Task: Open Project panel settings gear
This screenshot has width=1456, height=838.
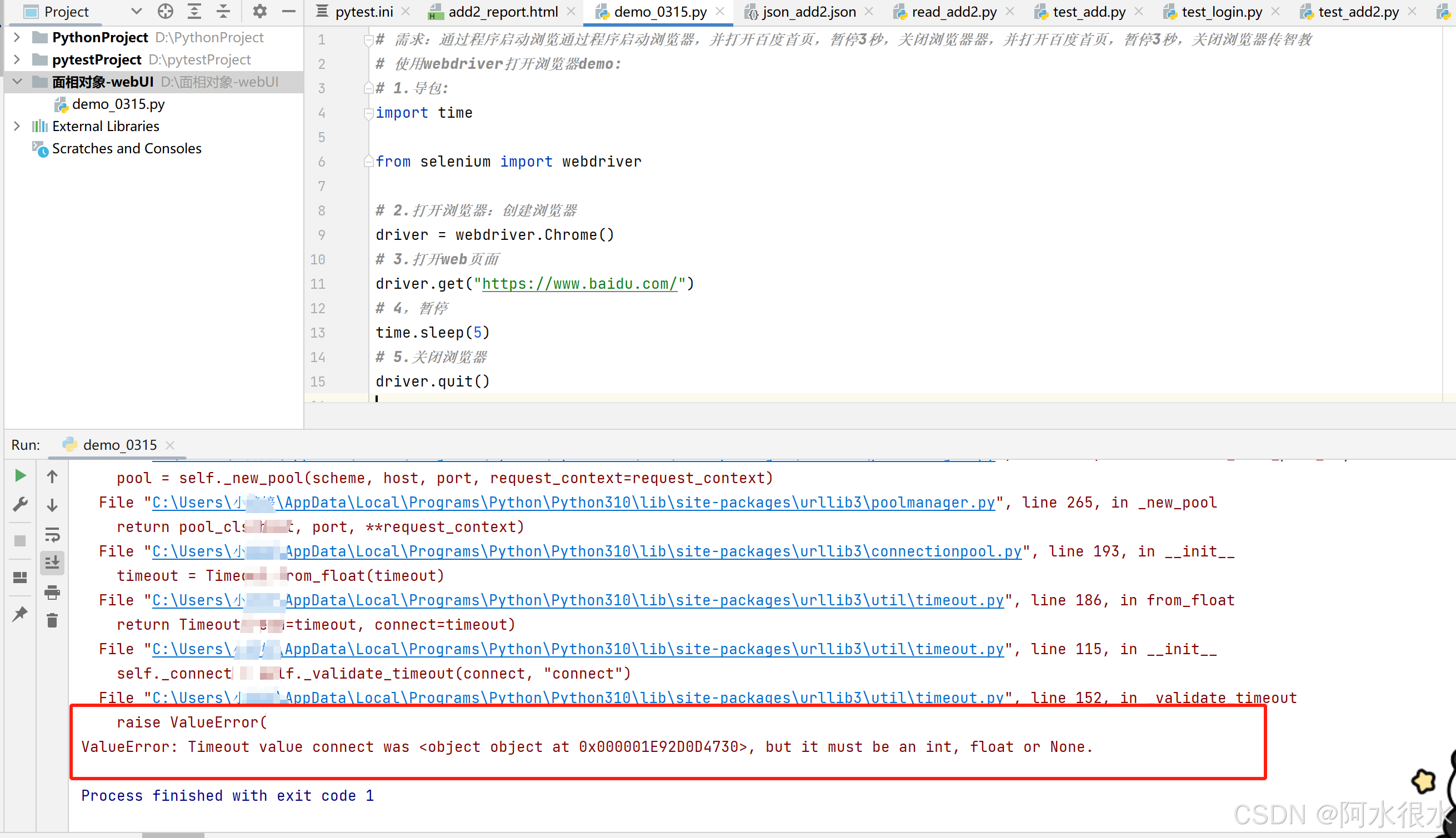Action: coord(259,11)
